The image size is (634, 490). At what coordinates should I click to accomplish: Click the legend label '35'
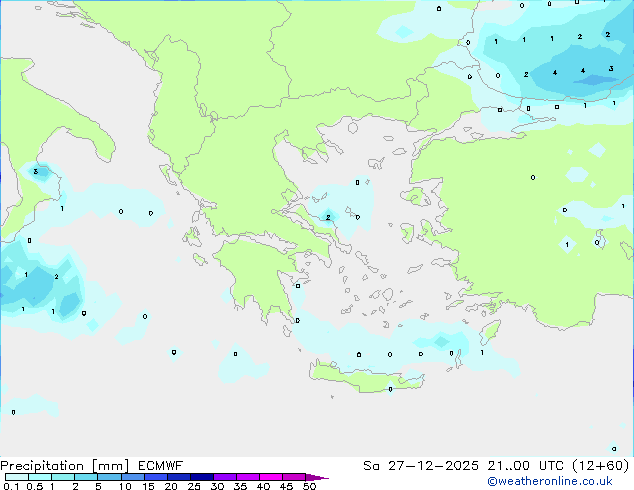click(240, 486)
